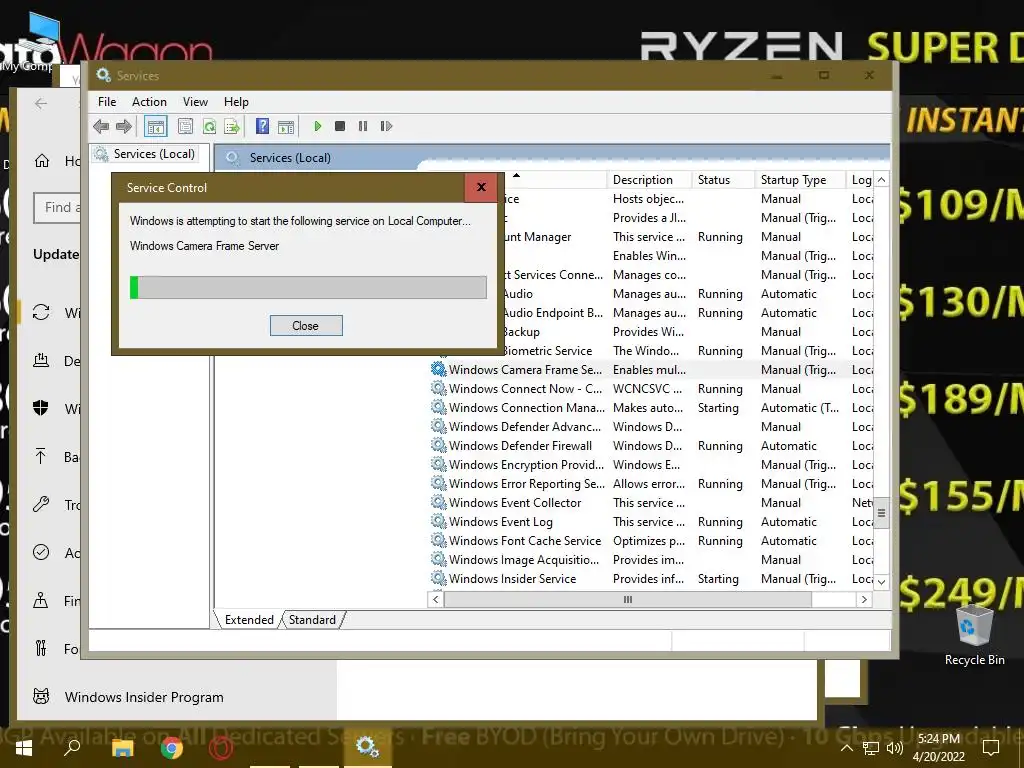Click the Windows Insider Service gear icon
Image resolution: width=1024 pixels, height=768 pixels.
coord(438,577)
